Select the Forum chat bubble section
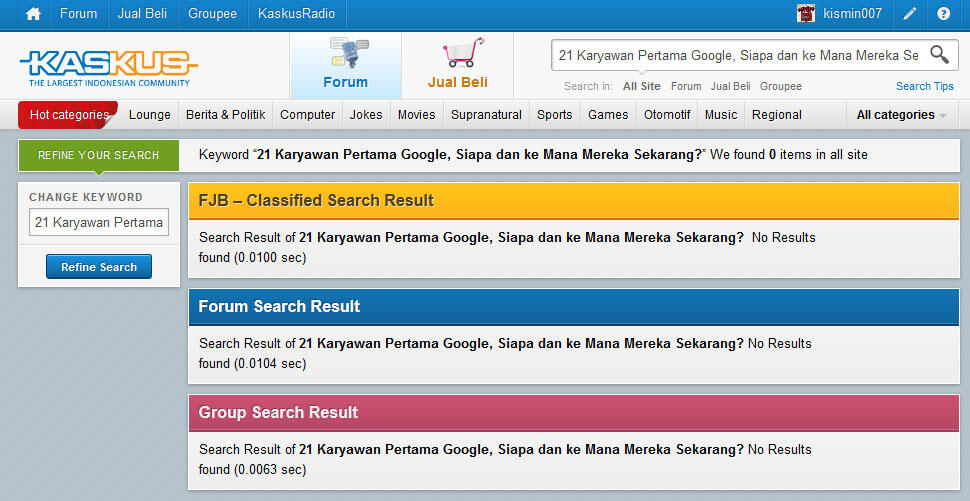The image size is (970, 501). click(345, 65)
